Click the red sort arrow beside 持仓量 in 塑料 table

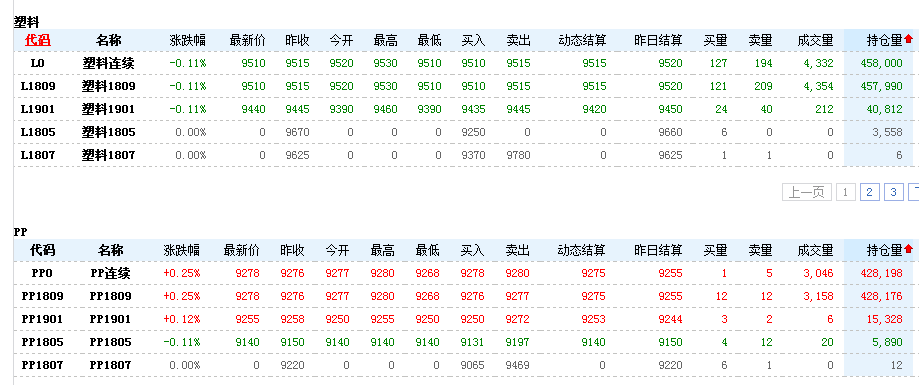908,39
